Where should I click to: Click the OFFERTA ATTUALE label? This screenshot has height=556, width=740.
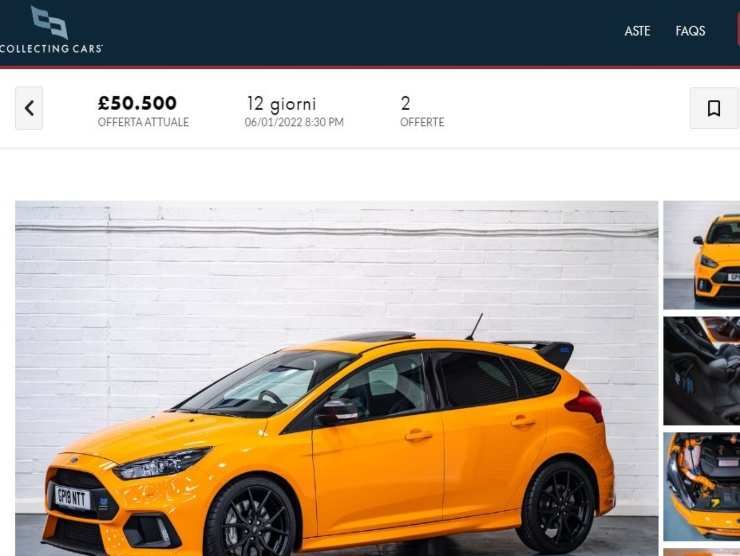tap(143, 122)
